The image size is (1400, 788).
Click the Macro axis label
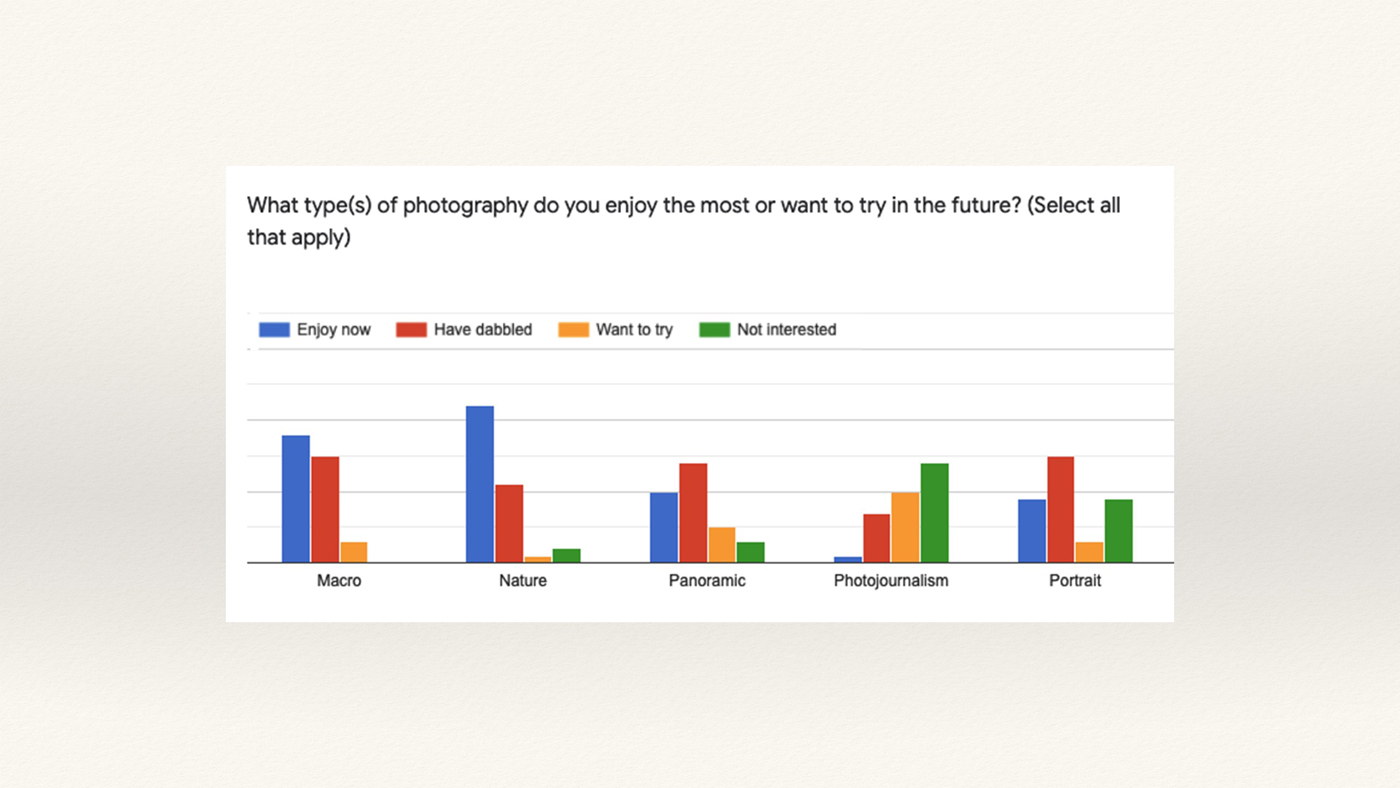(339, 581)
